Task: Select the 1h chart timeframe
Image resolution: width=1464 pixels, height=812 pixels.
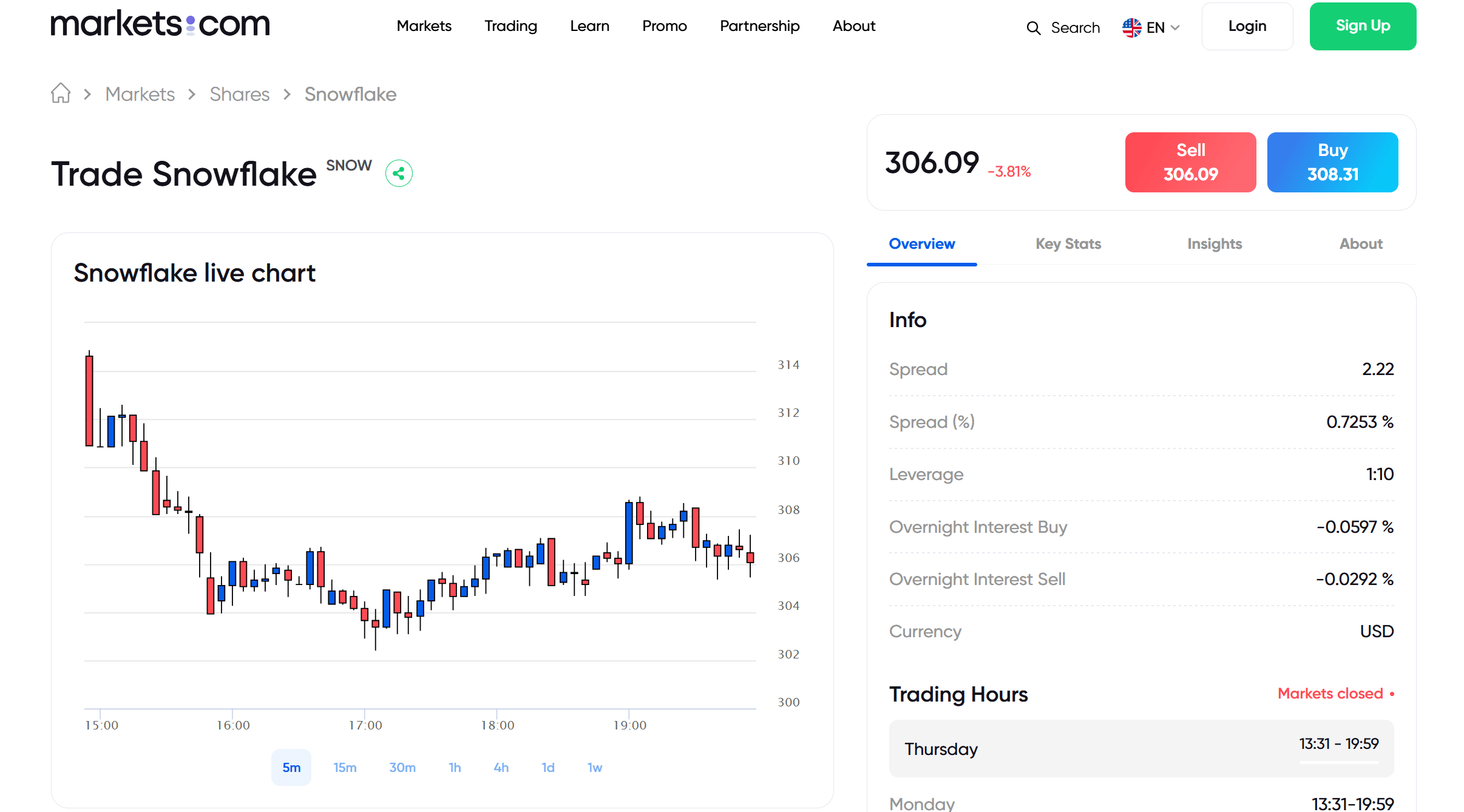Action: pos(455,768)
